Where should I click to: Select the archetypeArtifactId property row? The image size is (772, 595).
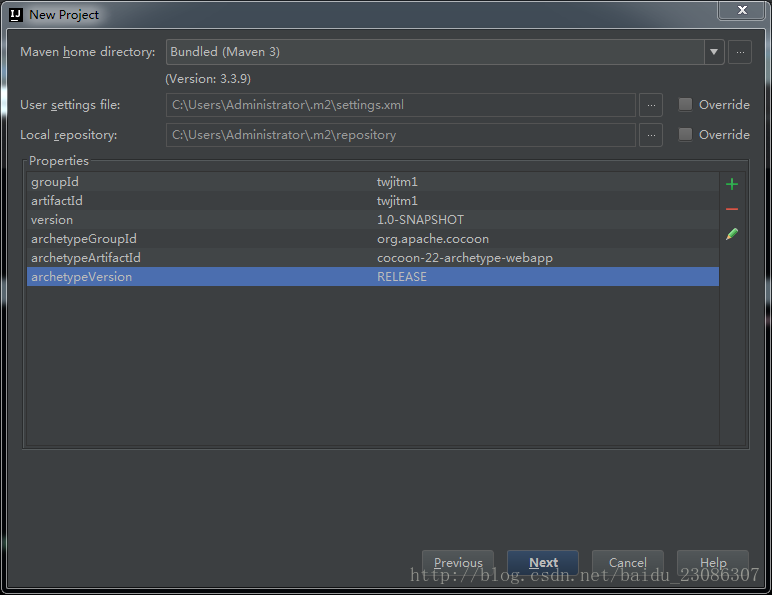coord(373,258)
